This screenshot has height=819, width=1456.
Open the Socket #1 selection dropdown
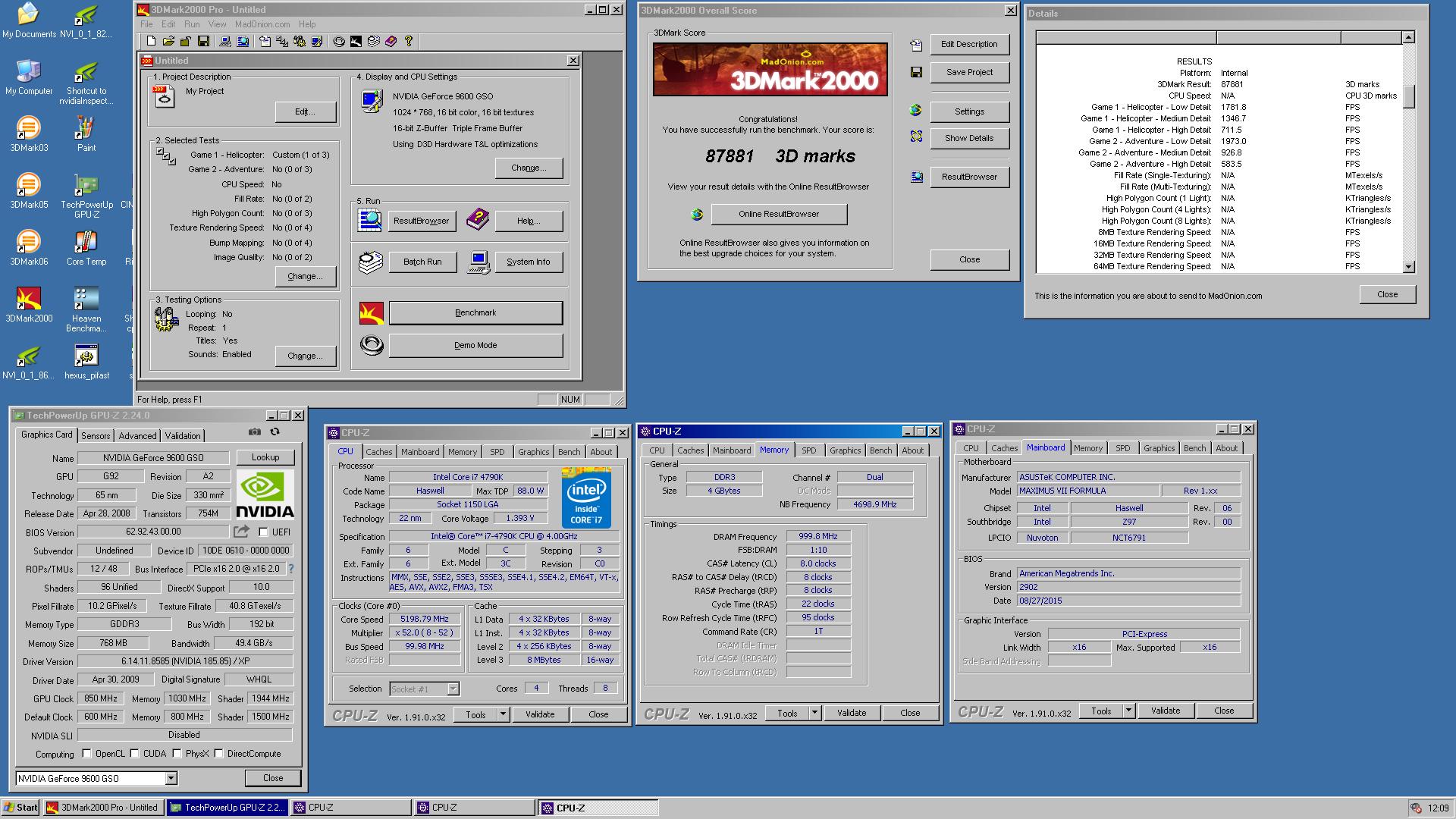[x=453, y=689]
